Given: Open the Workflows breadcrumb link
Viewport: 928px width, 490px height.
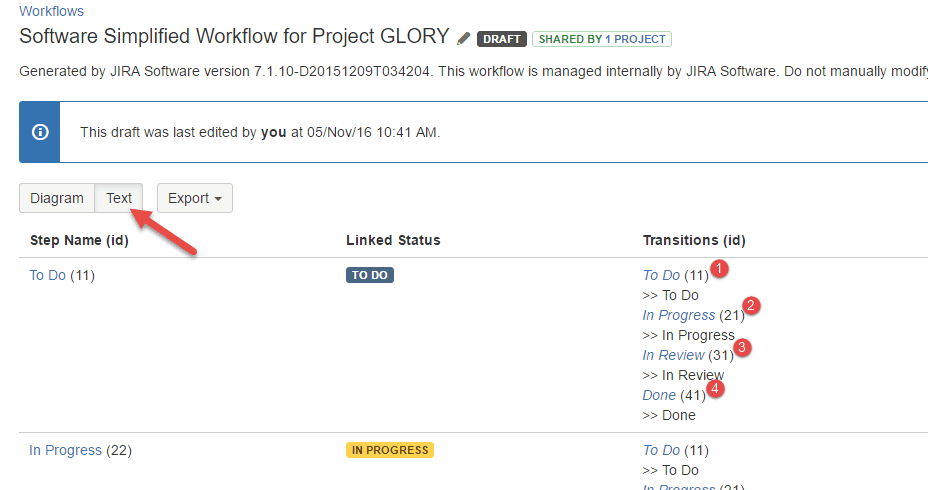Looking at the screenshot, I should (x=51, y=11).
